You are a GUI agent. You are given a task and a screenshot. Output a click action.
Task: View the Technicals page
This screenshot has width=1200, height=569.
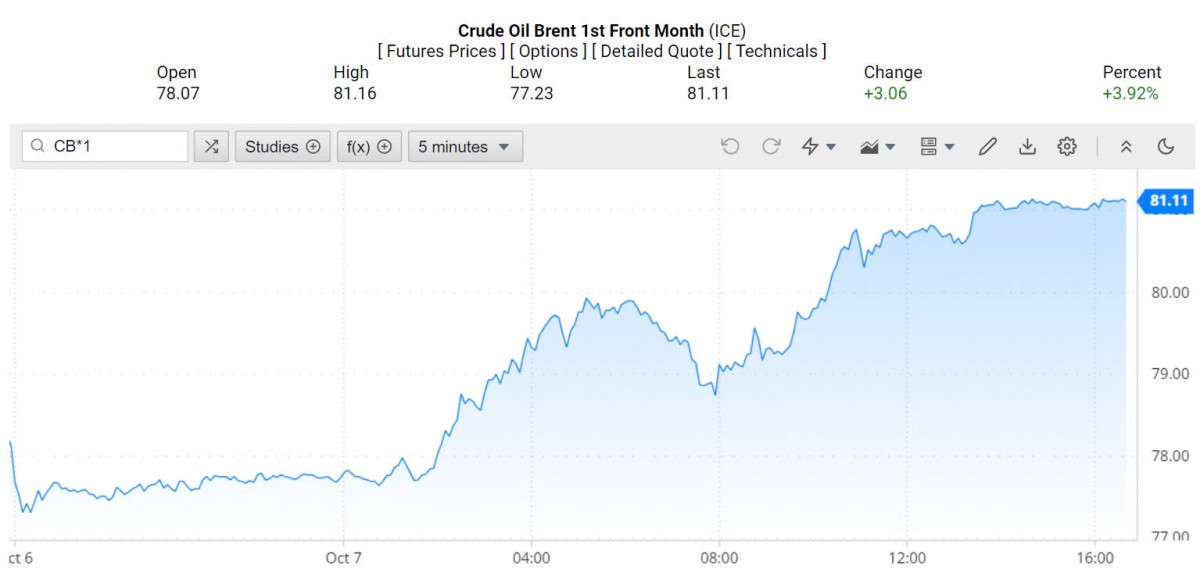click(x=777, y=51)
